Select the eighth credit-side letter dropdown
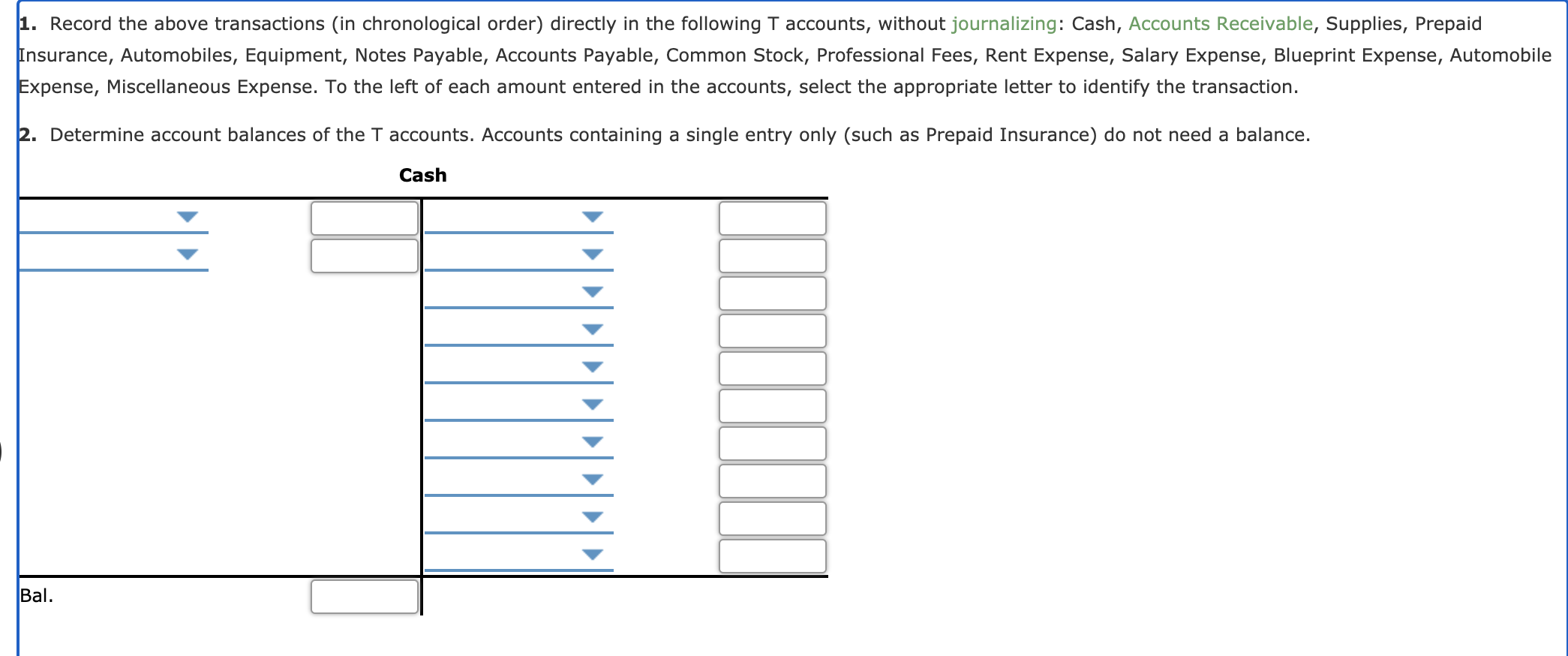The width and height of the screenshot is (1568, 656). click(x=519, y=480)
